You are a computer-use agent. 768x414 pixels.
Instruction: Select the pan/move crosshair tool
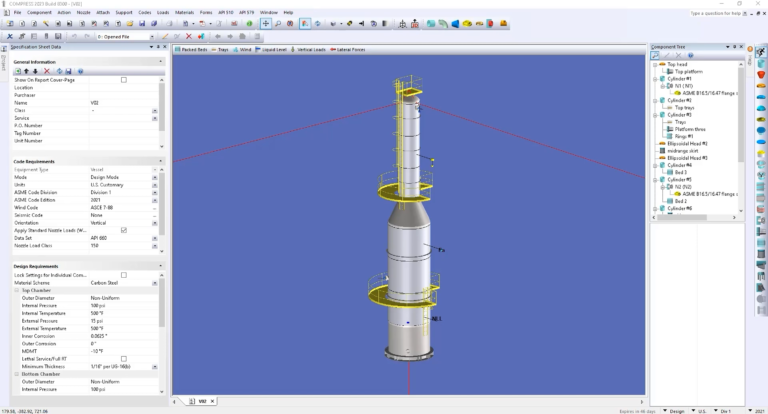pos(265,24)
